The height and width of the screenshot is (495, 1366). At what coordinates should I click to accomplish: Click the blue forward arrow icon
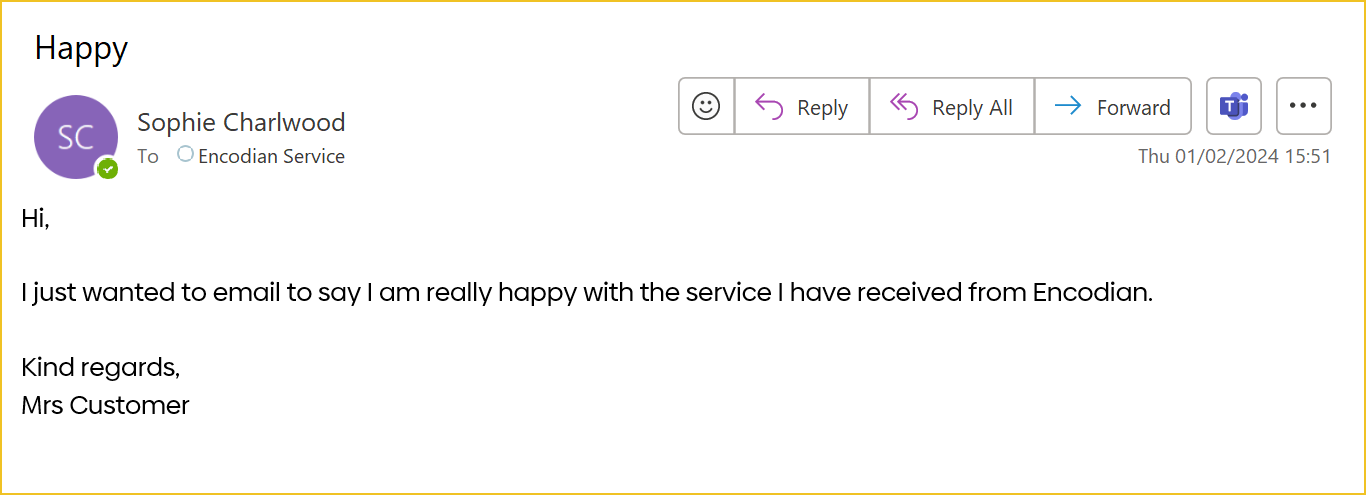point(1068,106)
